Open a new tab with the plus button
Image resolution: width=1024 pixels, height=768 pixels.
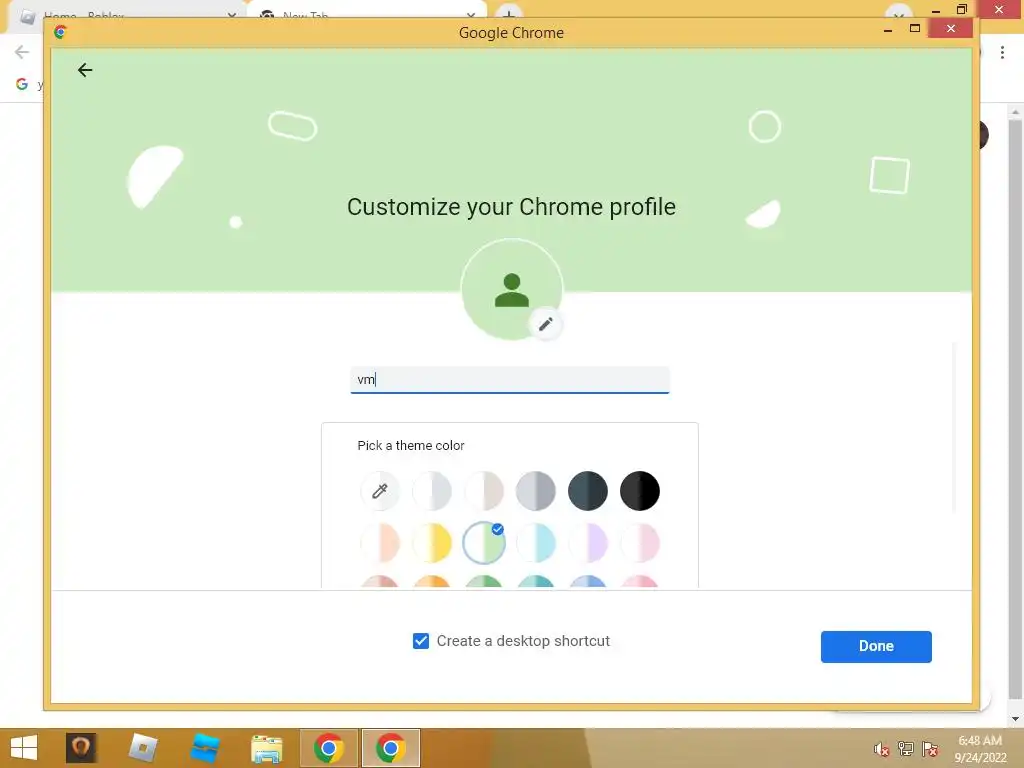pos(509,13)
